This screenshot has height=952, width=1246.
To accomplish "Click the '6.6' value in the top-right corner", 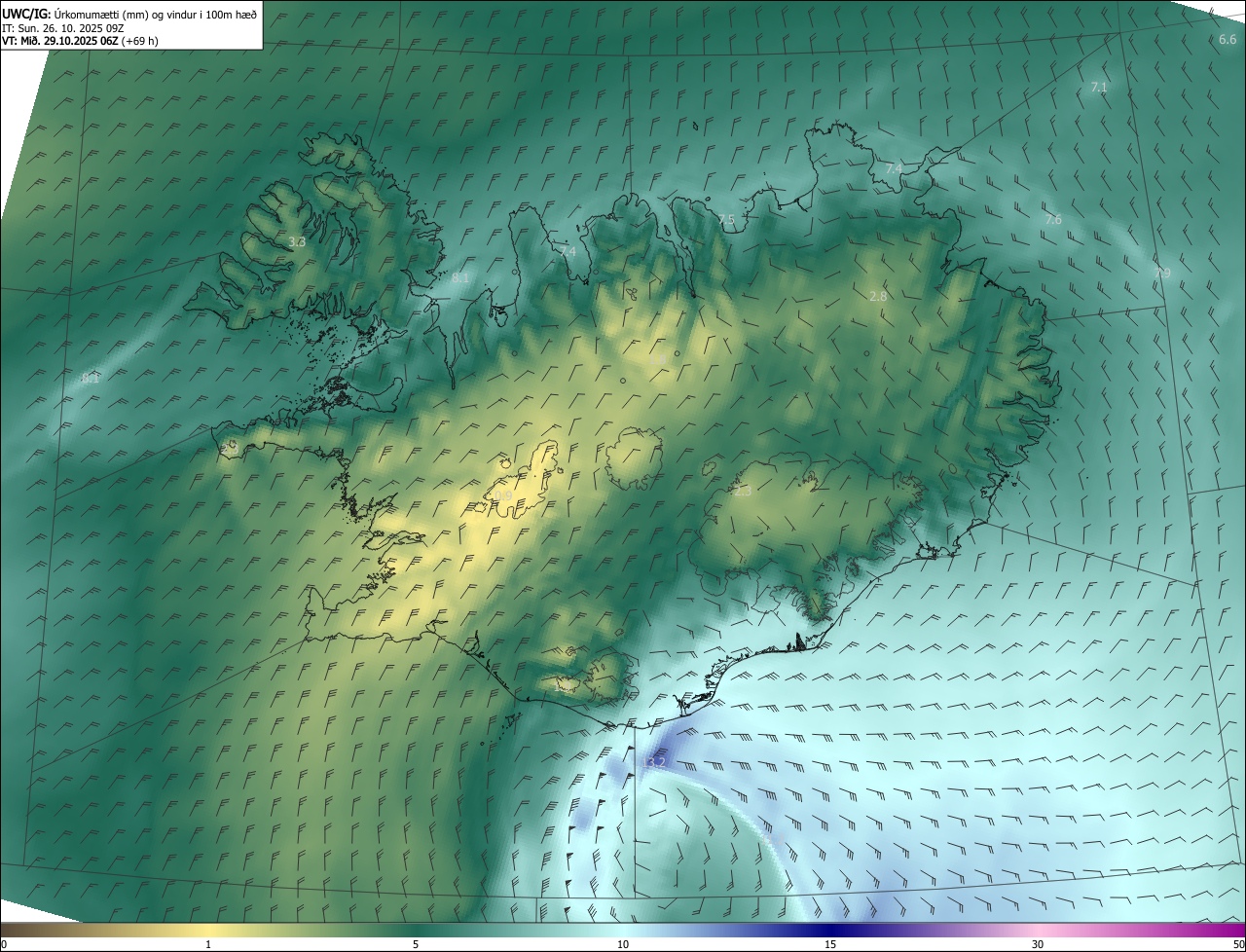I will pyautogui.click(x=1228, y=40).
